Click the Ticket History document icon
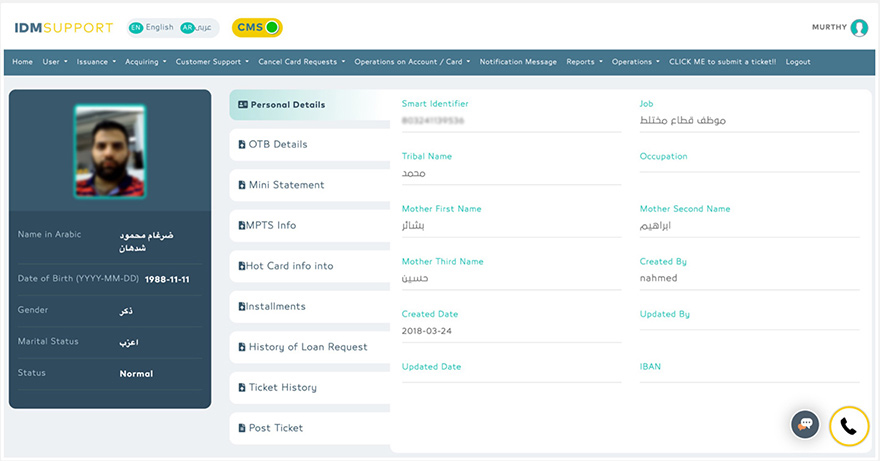Viewport: 880px width, 461px height. point(242,387)
